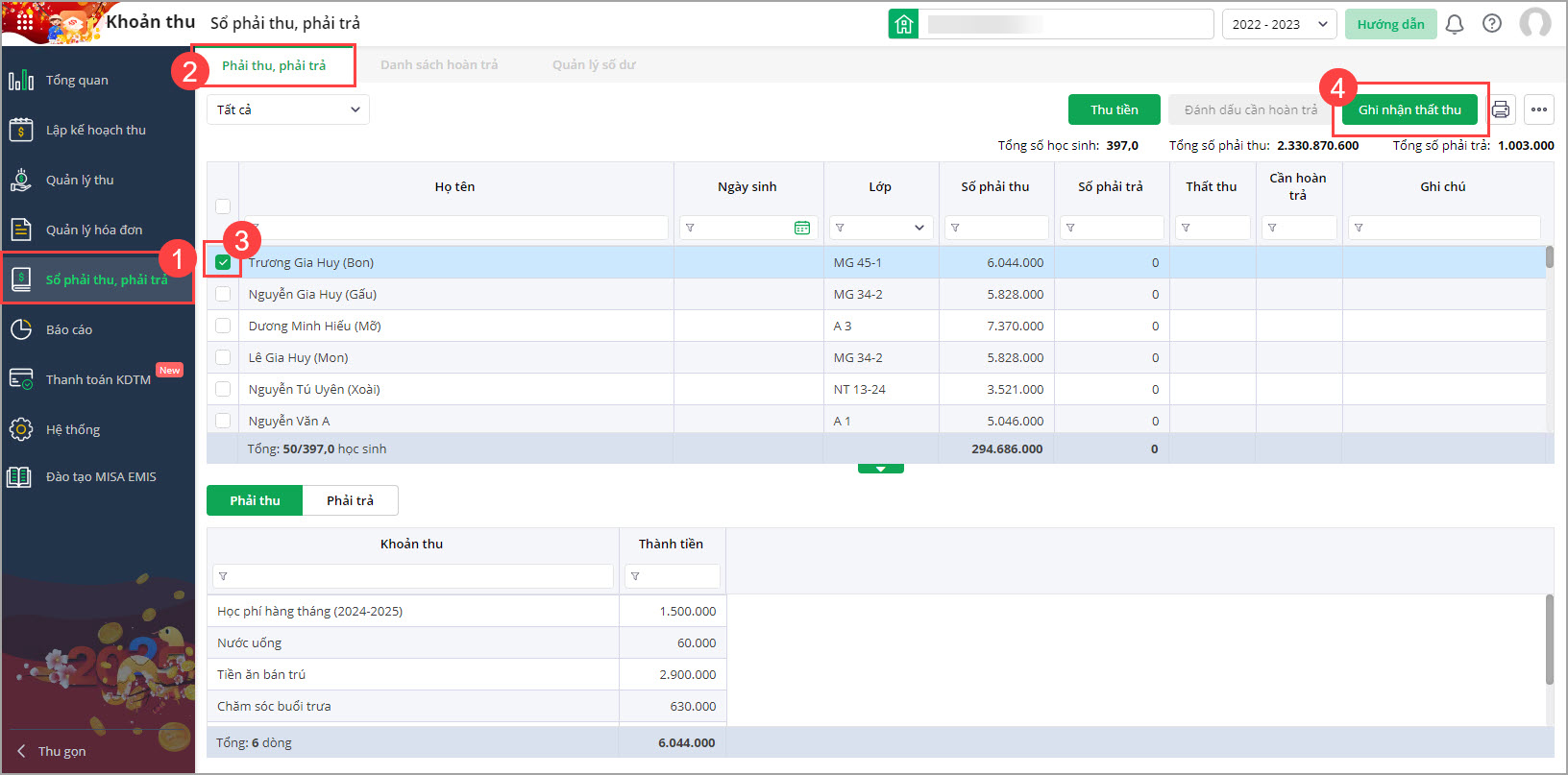Tick the checkbox for Nguyễn Gia Huy (Gấu)

[223, 295]
